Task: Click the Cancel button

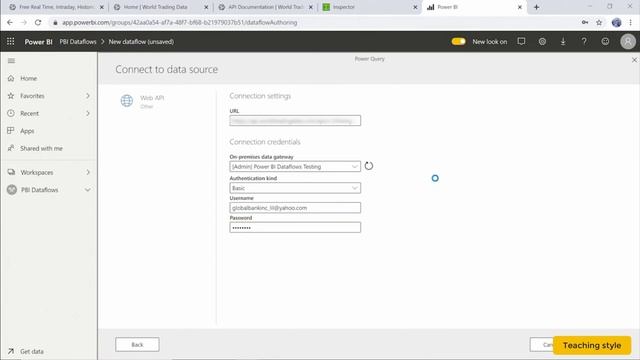Action: click(x=542, y=345)
